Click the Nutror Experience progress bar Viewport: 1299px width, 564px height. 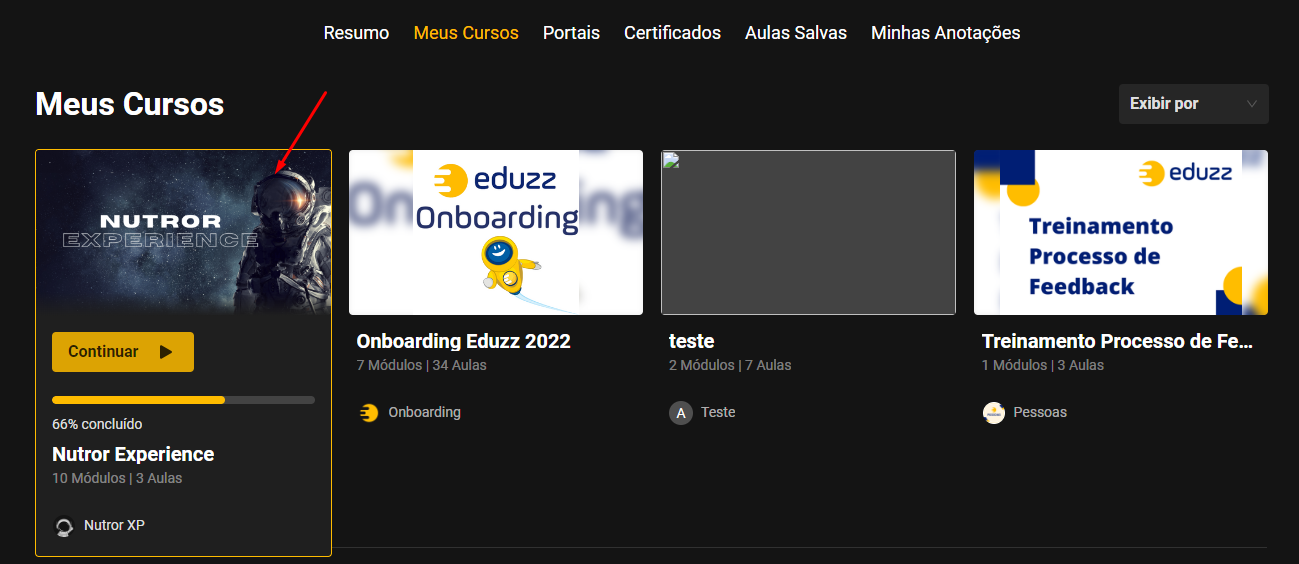183,400
